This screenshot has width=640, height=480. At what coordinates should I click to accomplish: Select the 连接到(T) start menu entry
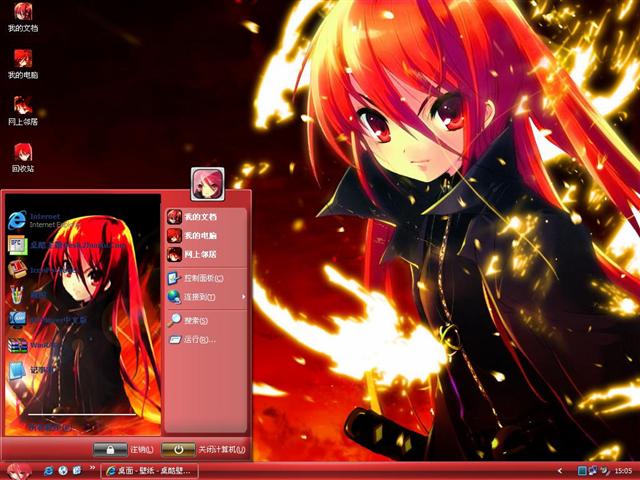pos(206,297)
